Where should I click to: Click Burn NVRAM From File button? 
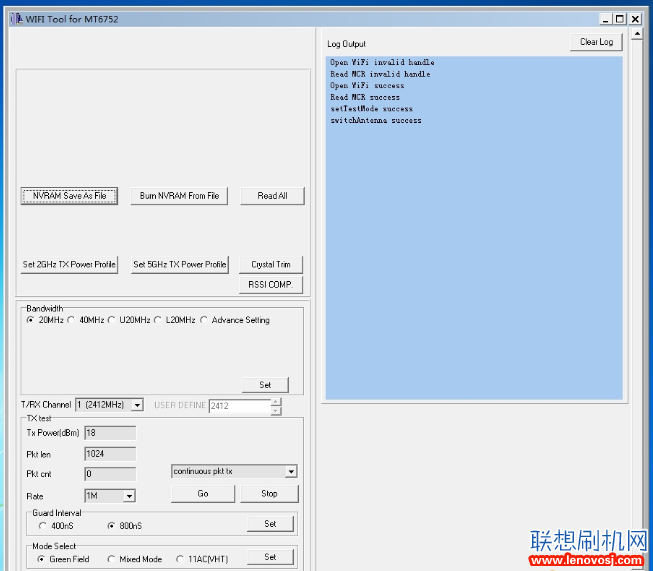tap(179, 196)
